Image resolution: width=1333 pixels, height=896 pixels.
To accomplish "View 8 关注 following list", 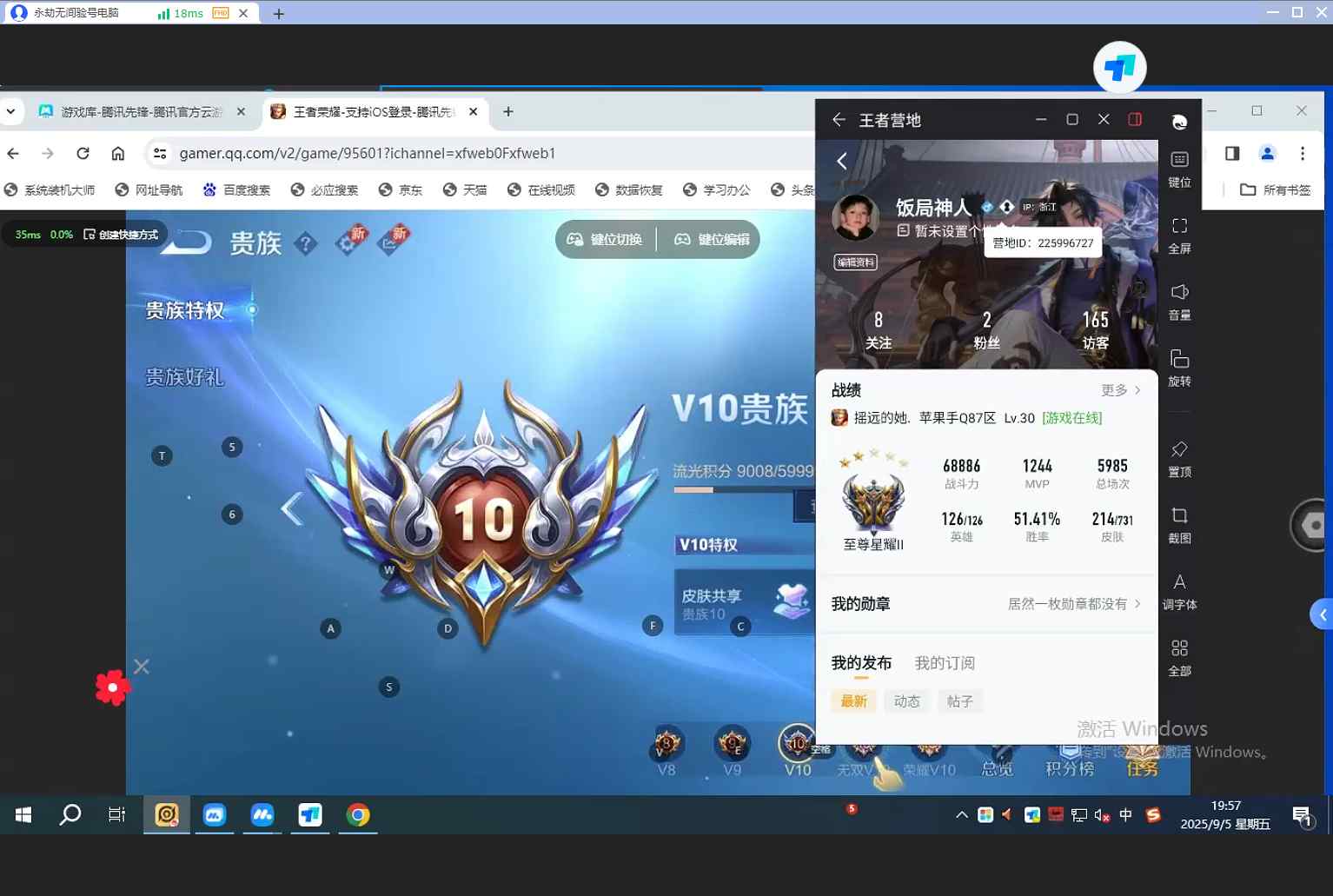I will pos(879,331).
